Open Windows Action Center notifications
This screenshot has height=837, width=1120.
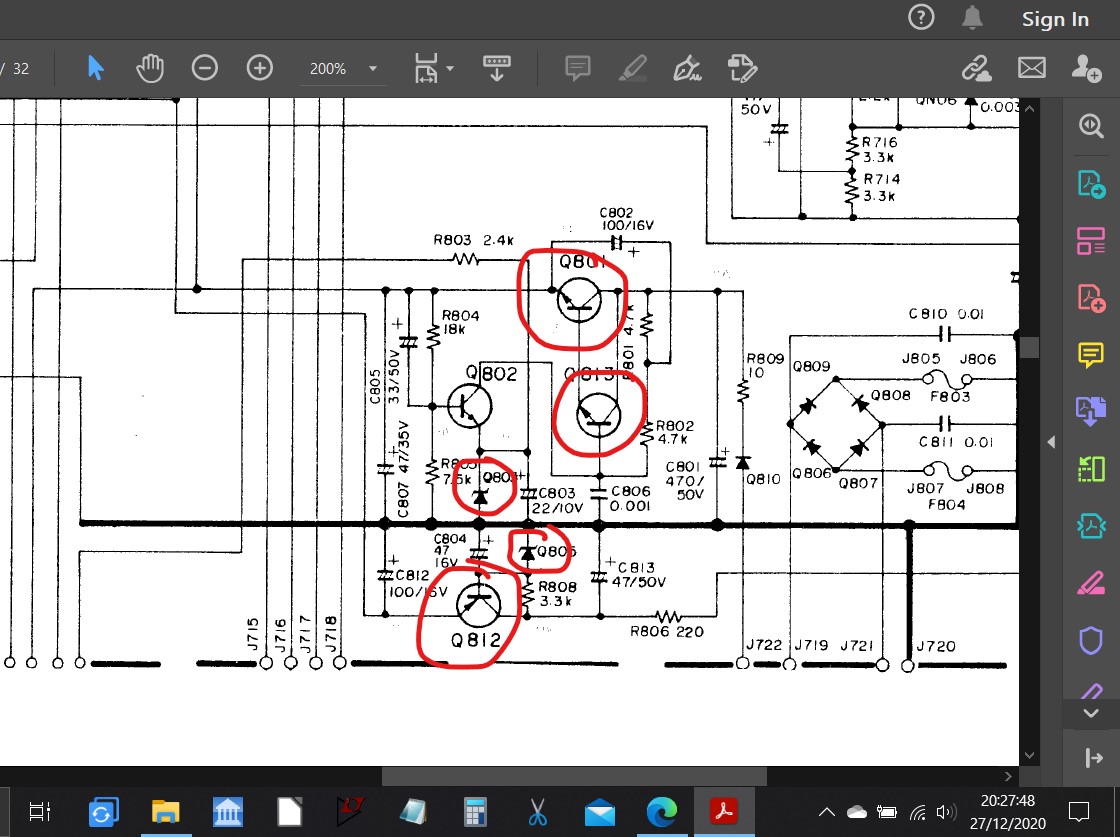point(1079,812)
